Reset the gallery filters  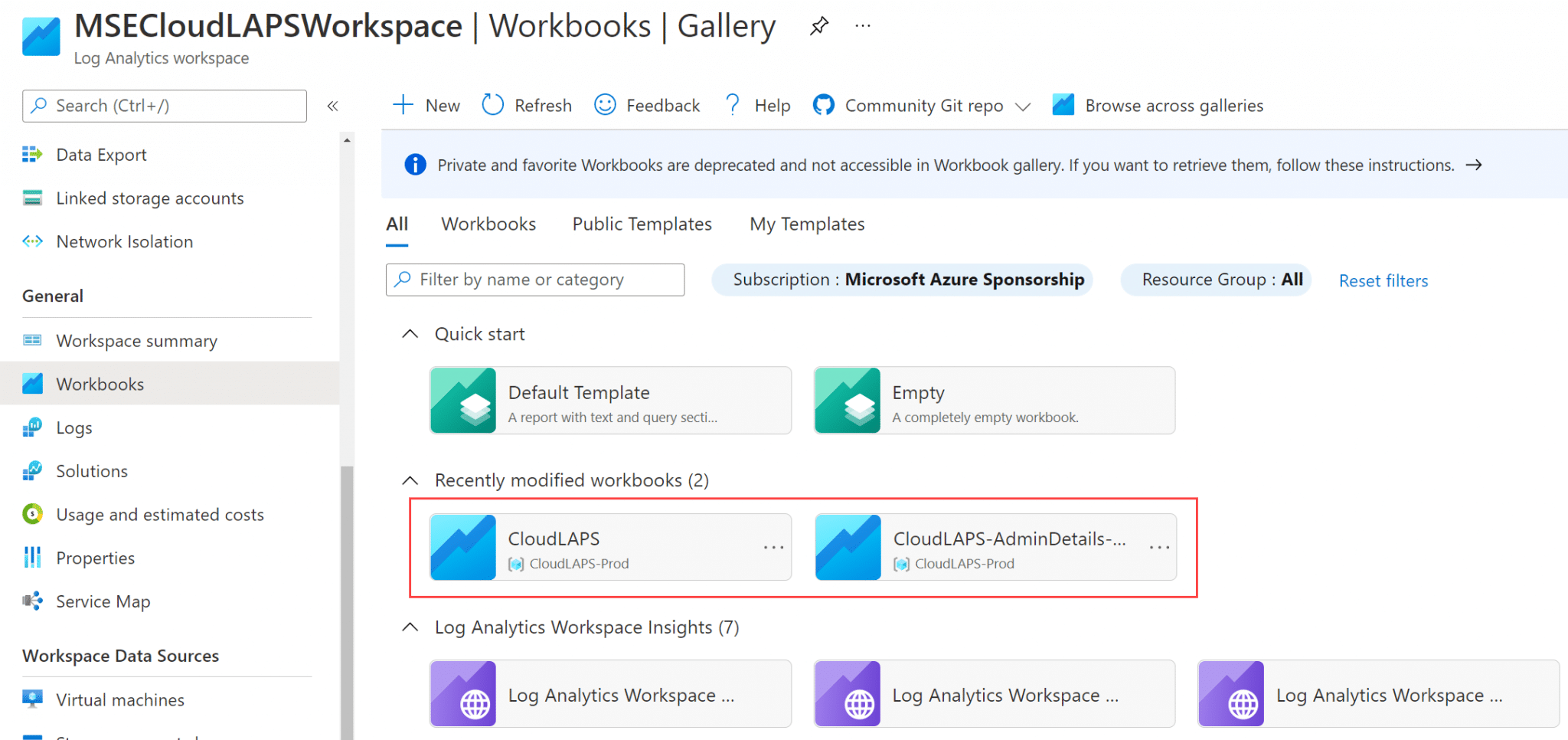1382,280
